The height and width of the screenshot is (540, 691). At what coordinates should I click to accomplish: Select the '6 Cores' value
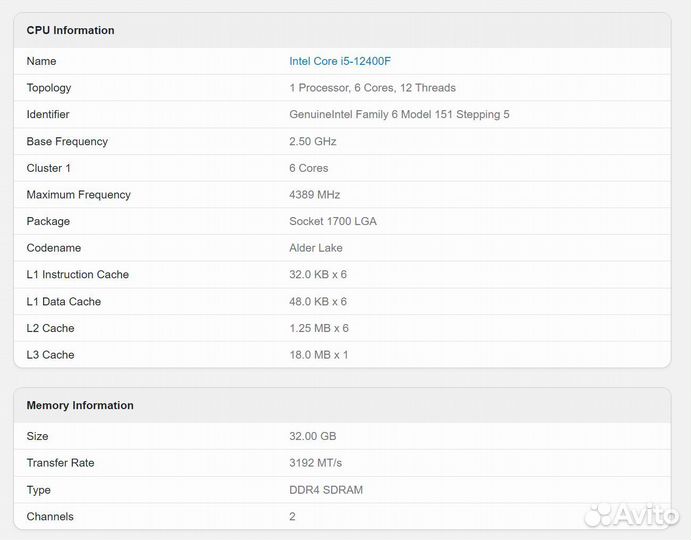(x=308, y=168)
